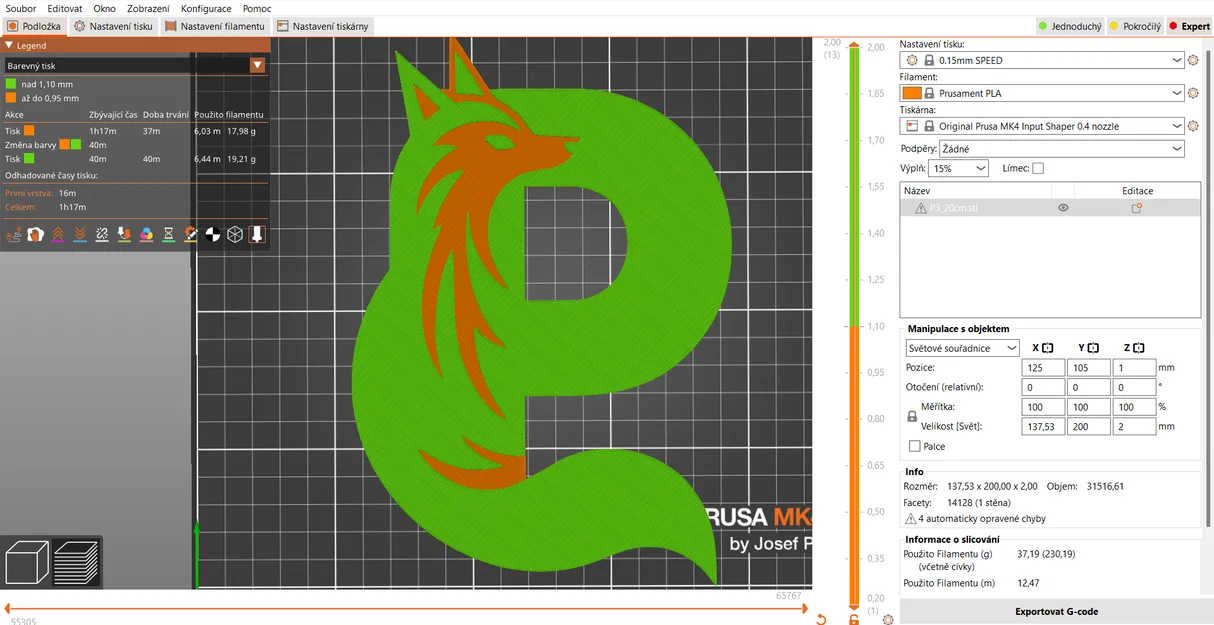This screenshot has width=1214, height=625.
Task: Open the Prusament PLA filament dropdown
Action: [1042, 93]
